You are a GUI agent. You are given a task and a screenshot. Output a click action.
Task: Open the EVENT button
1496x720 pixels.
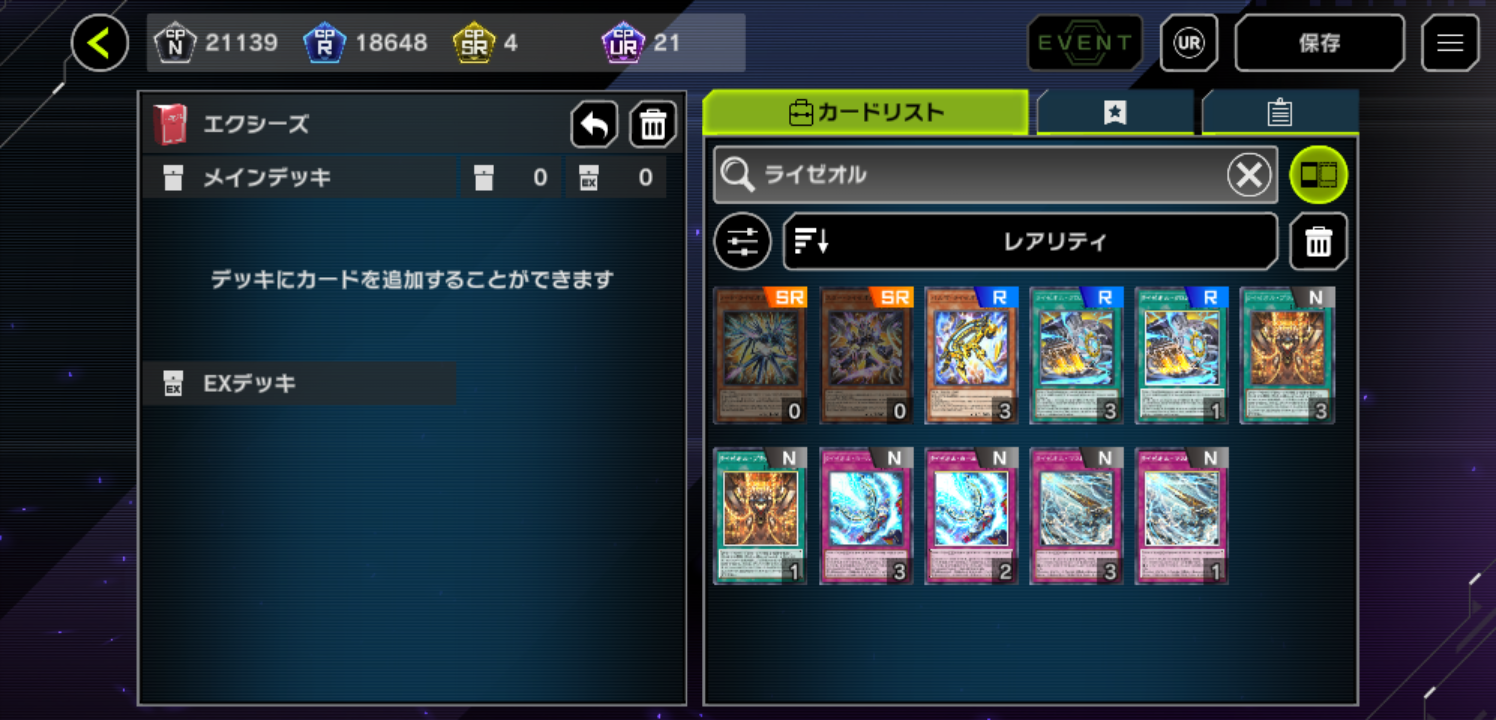click(x=1085, y=43)
